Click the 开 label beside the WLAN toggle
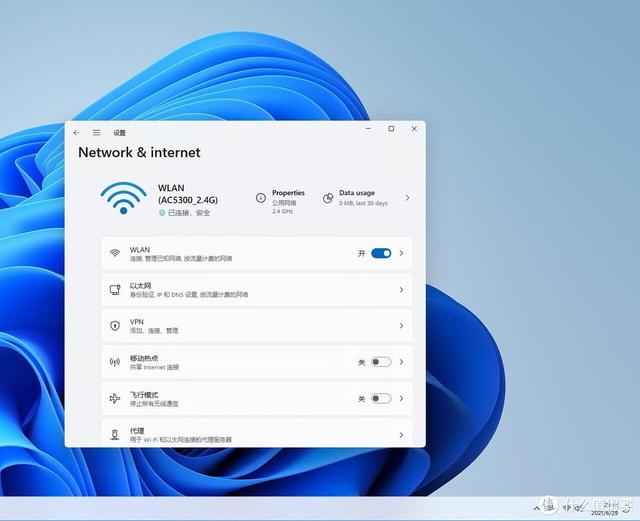 [361, 253]
